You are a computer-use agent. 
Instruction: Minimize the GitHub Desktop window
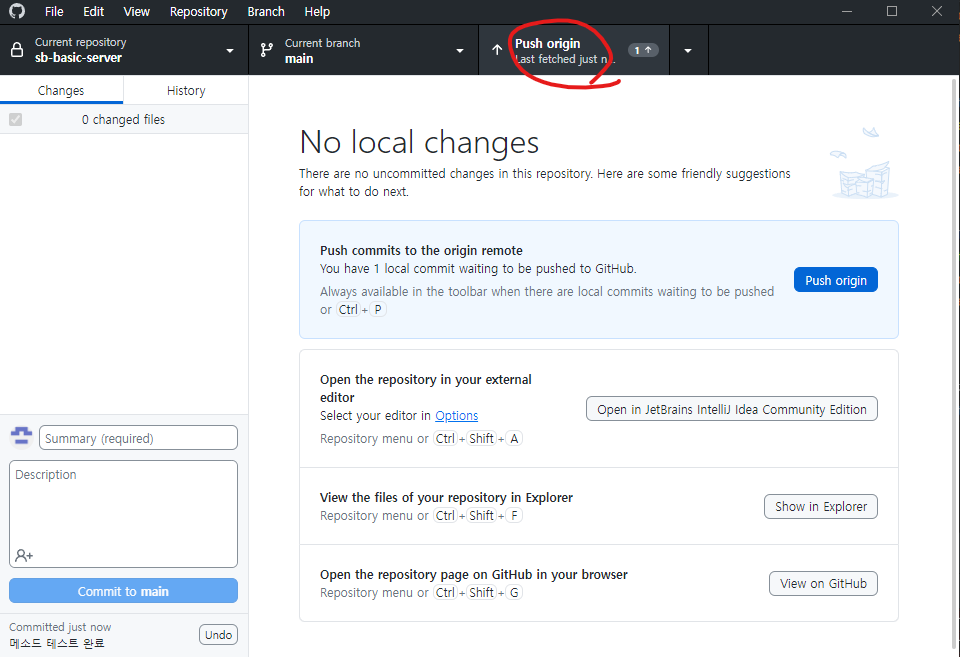pos(847,12)
